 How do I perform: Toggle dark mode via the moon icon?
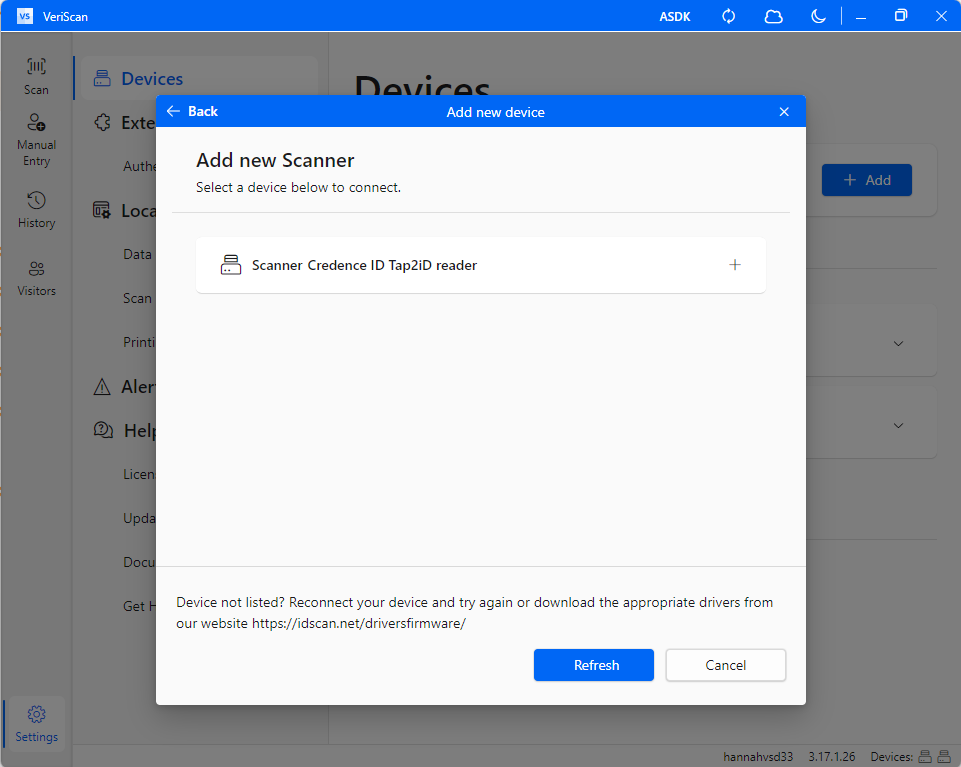point(818,16)
